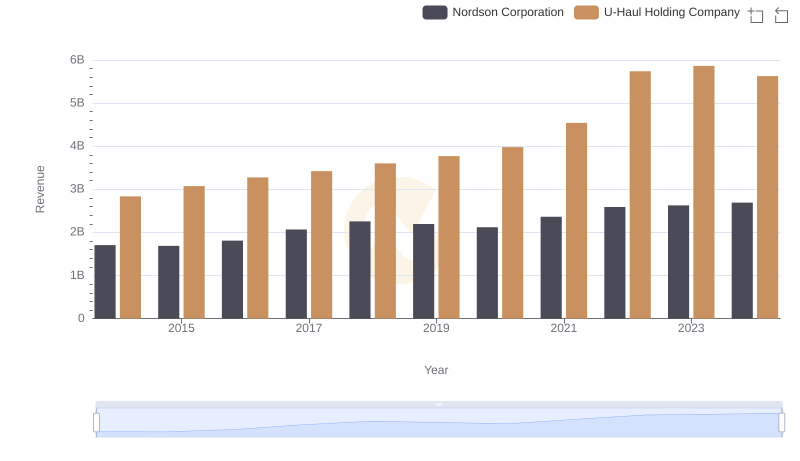Click the U-Haul bar for 2019
The width and height of the screenshot is (800, 461).
click(449, 237)
